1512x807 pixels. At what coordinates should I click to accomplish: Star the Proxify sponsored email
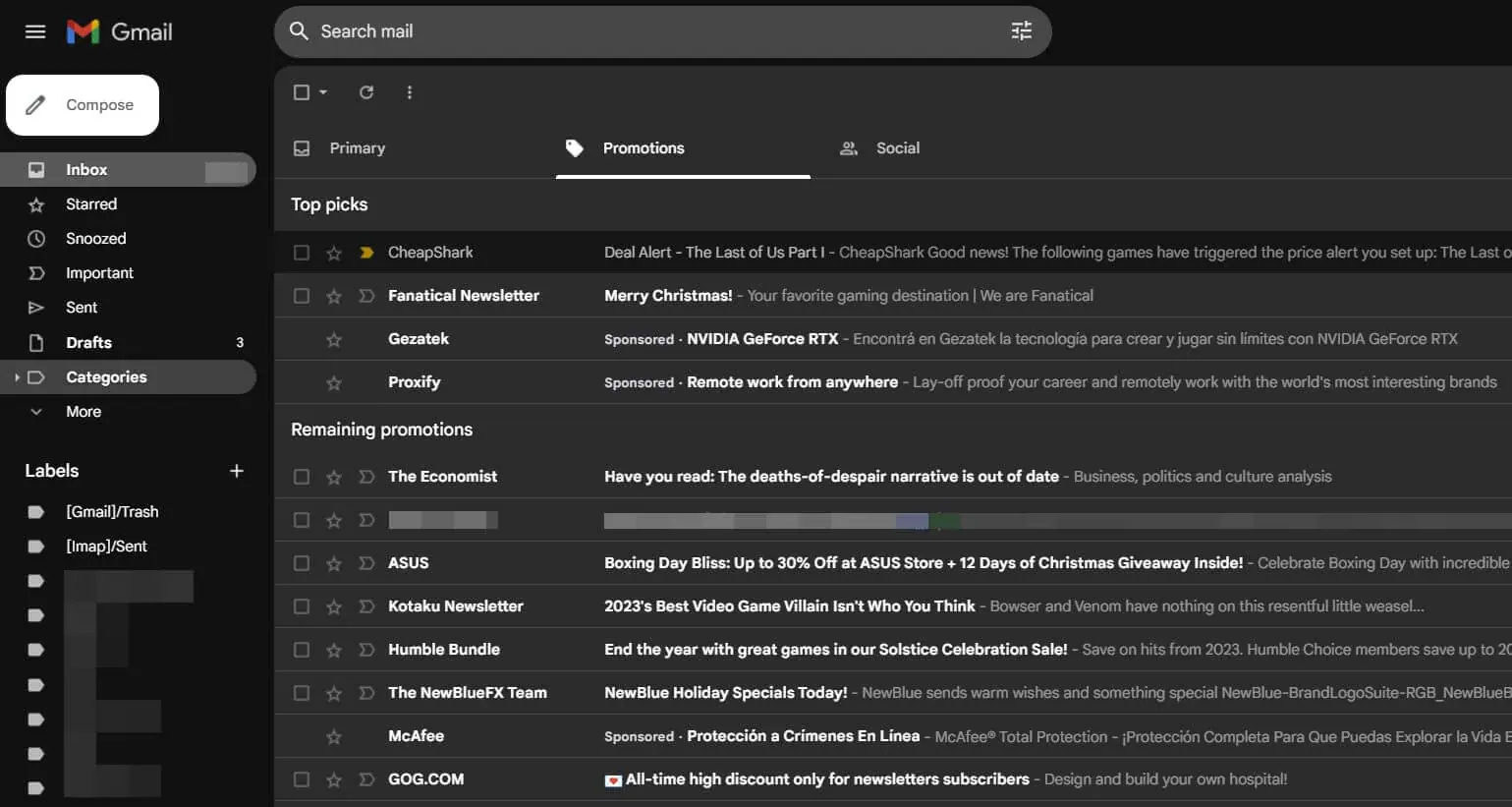(334, 382)
